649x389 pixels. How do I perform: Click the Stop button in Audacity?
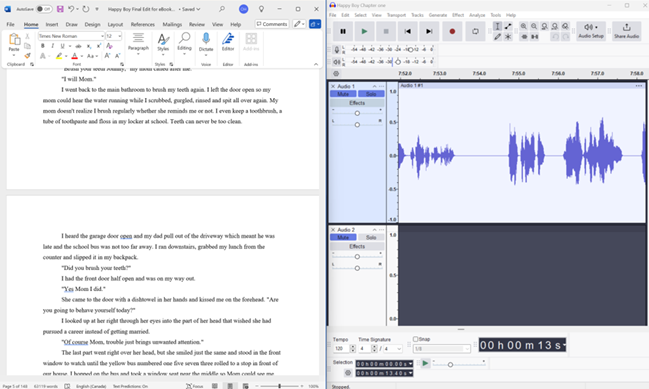(386, 31)
